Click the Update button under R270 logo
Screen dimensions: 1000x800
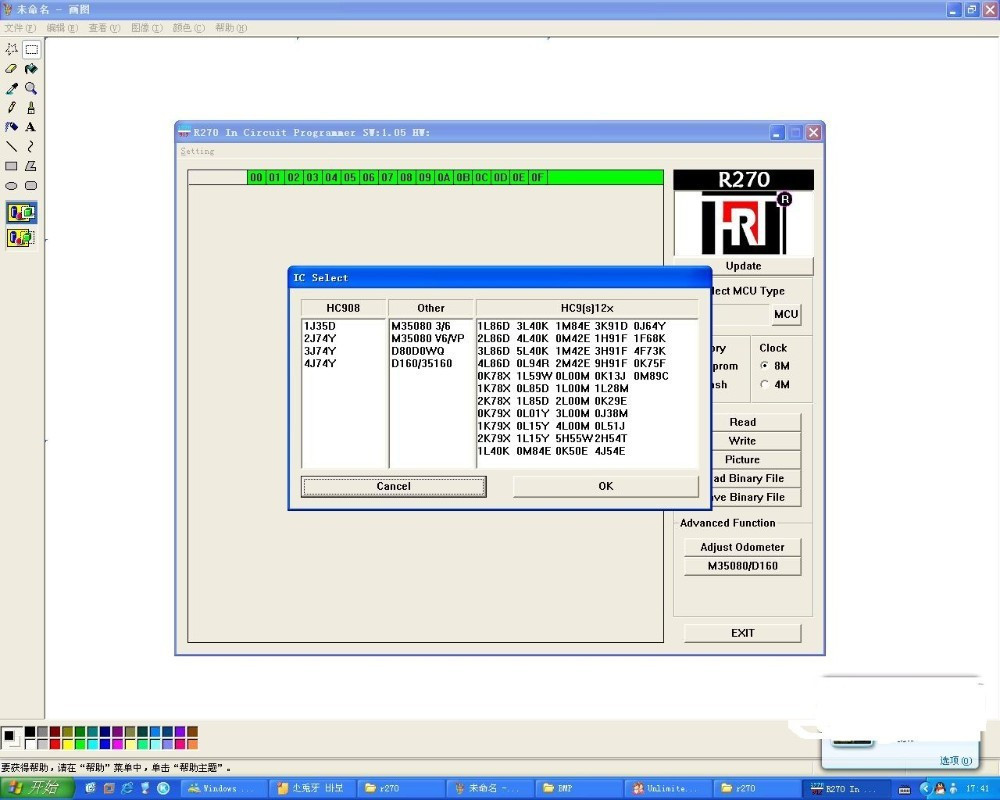(x=743, y=265)
